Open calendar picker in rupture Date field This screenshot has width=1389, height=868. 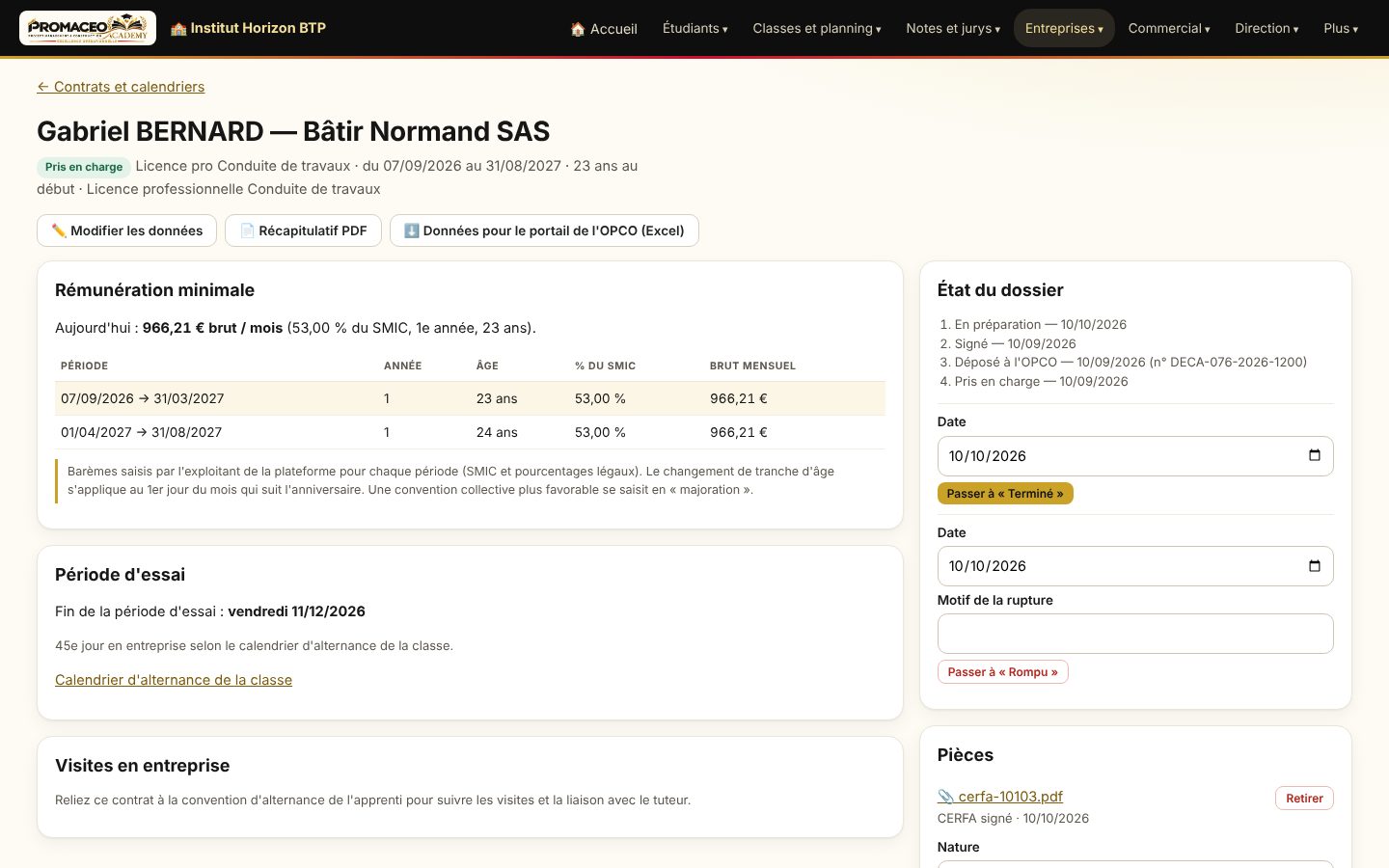[1314, 566]
